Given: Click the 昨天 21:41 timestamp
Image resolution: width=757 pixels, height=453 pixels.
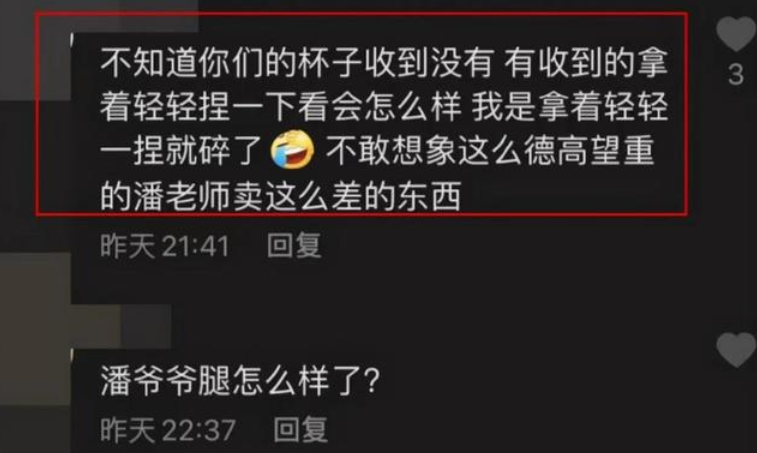Looking at the screenshot, I should tap(165, 245).
